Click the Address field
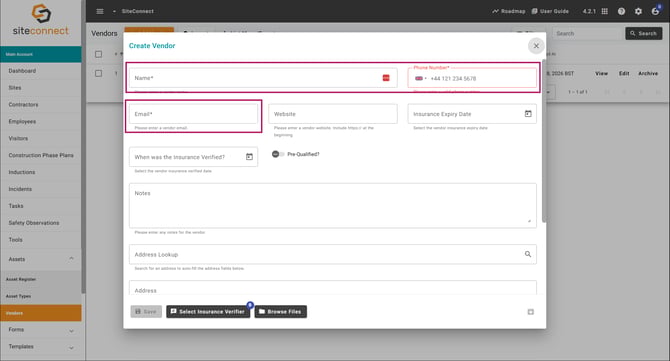The image size is (670, 361). 332,288
